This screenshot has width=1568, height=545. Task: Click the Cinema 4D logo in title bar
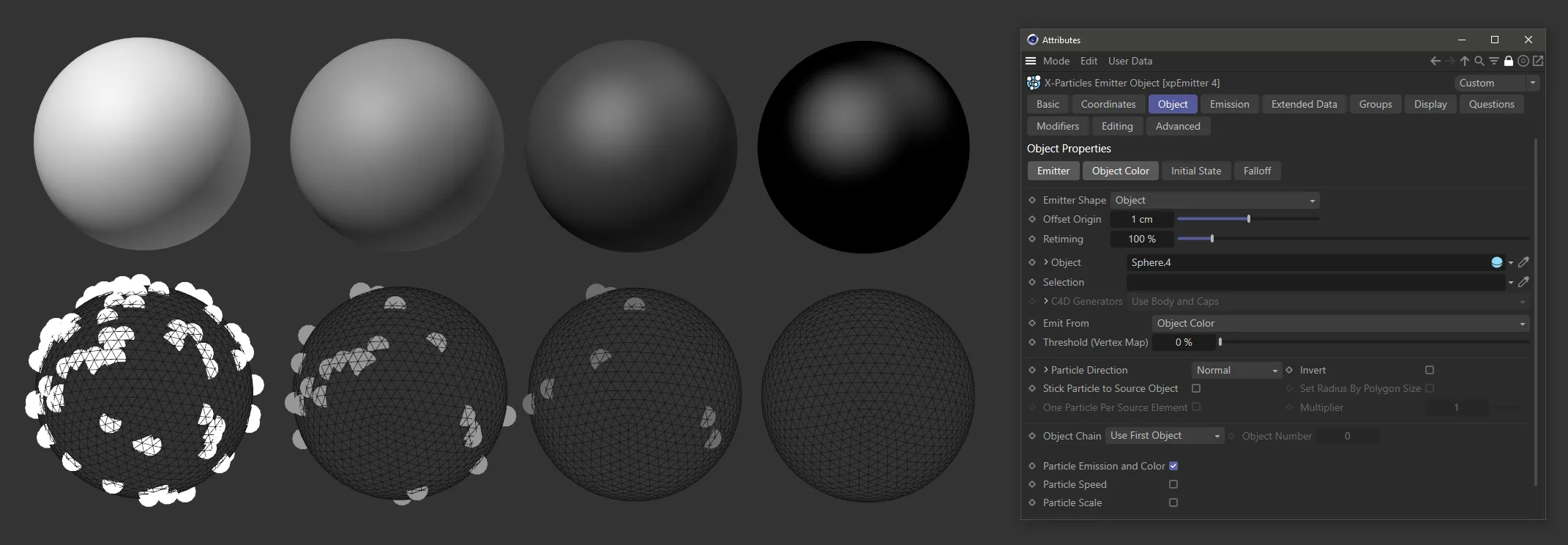click(x=1033, y=40)
